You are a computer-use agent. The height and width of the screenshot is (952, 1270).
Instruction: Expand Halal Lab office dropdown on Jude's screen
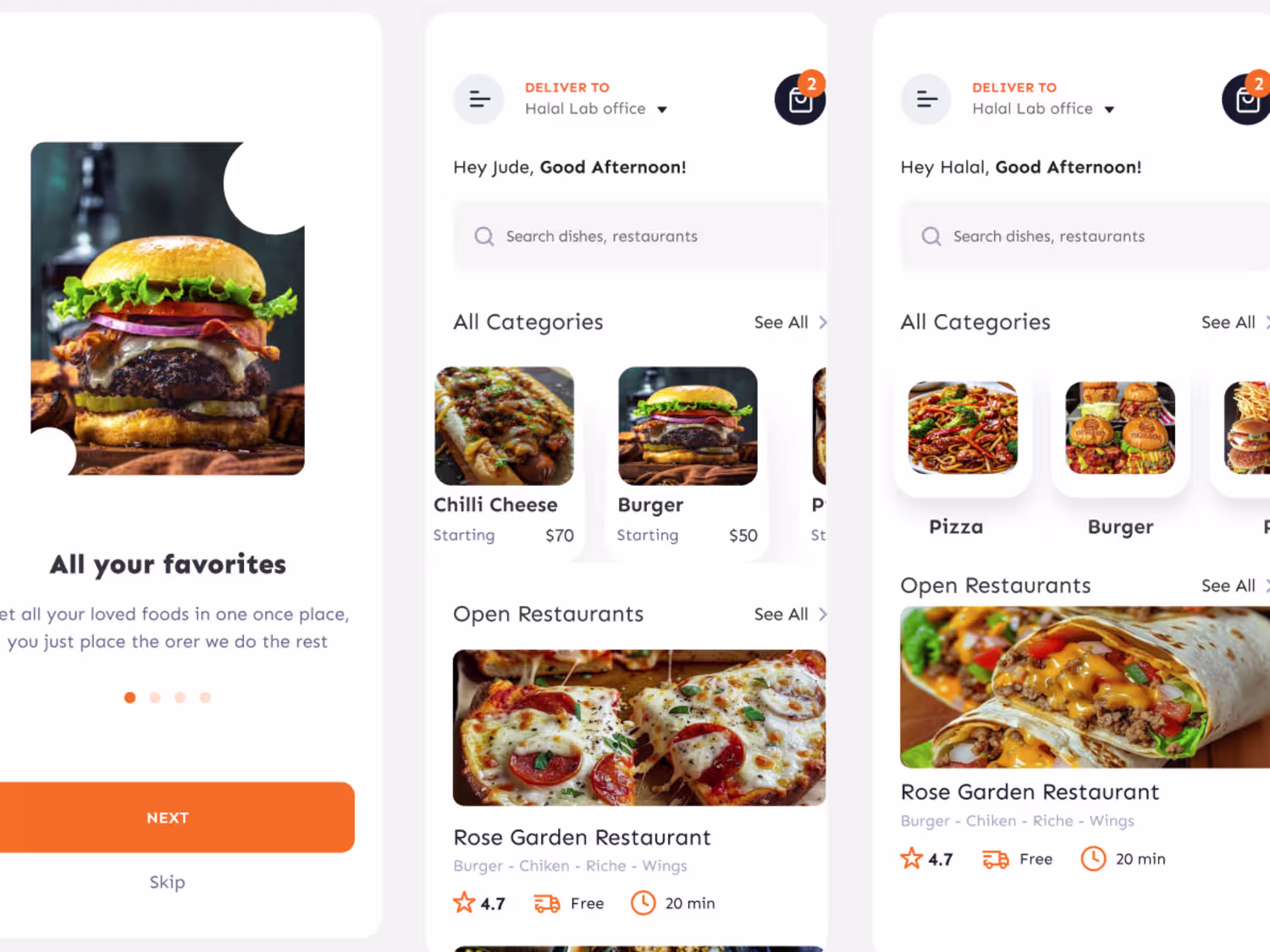coord(662,109)
